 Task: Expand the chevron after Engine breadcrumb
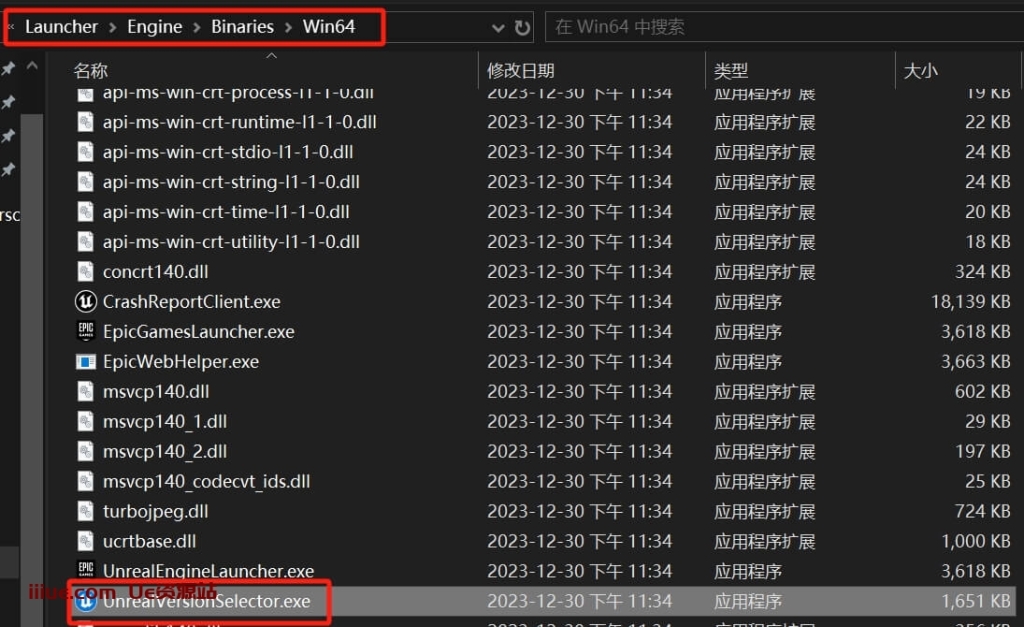click(197, 27)
